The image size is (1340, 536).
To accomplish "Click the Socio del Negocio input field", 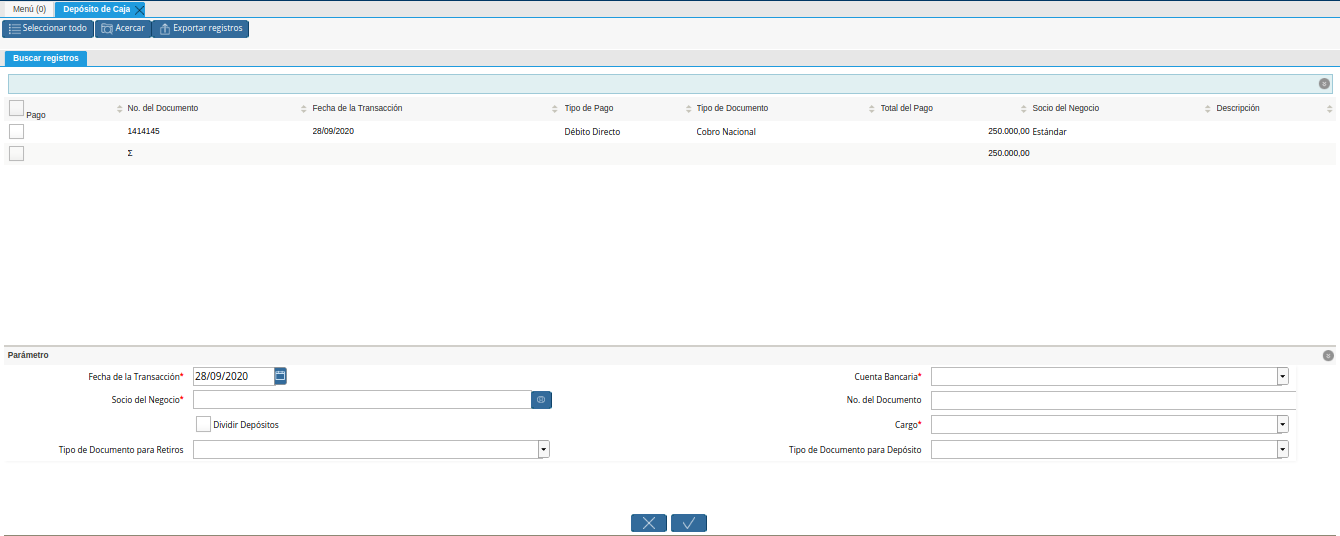I will (362, 400).
